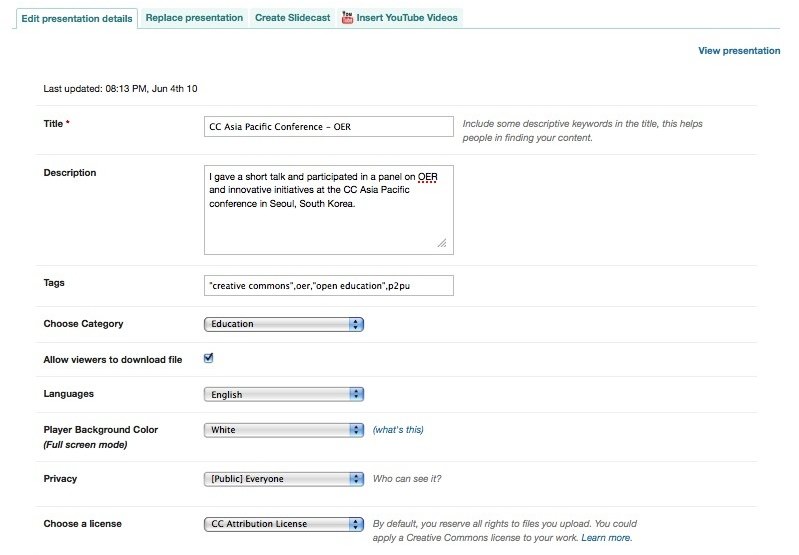Click the YouTube icon in the tab bar
This screenshot has height=555, width=799.
[347, 18]
